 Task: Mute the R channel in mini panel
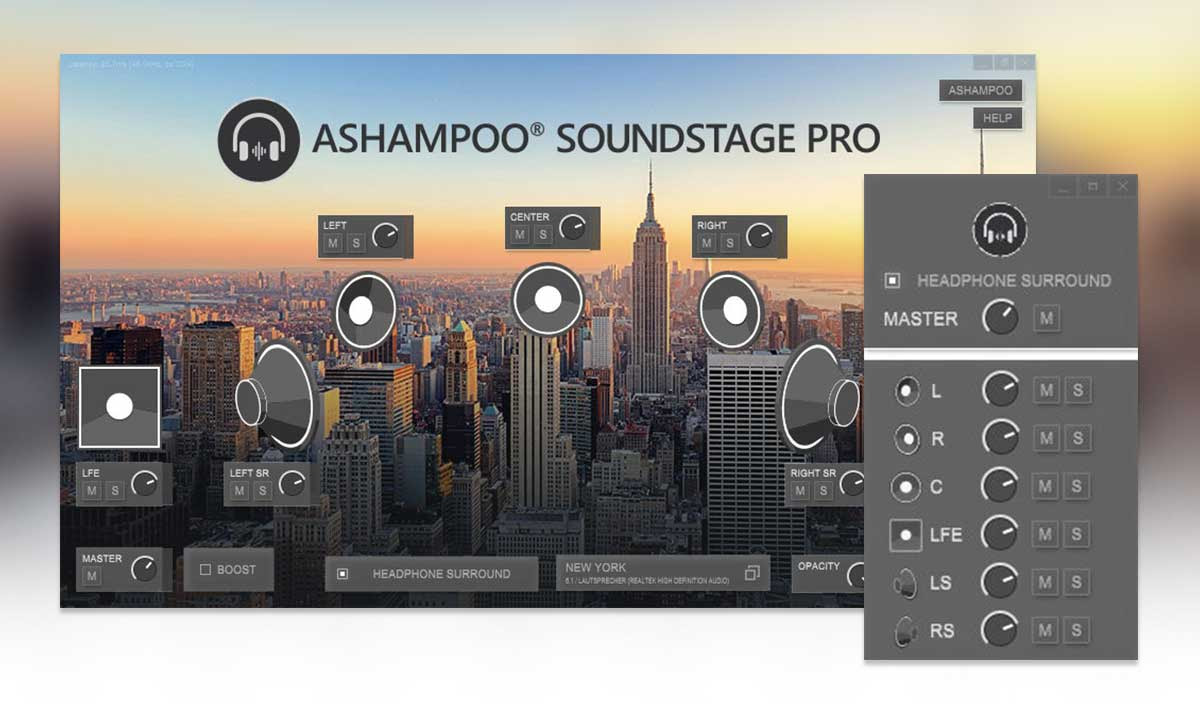(1047, 439)
